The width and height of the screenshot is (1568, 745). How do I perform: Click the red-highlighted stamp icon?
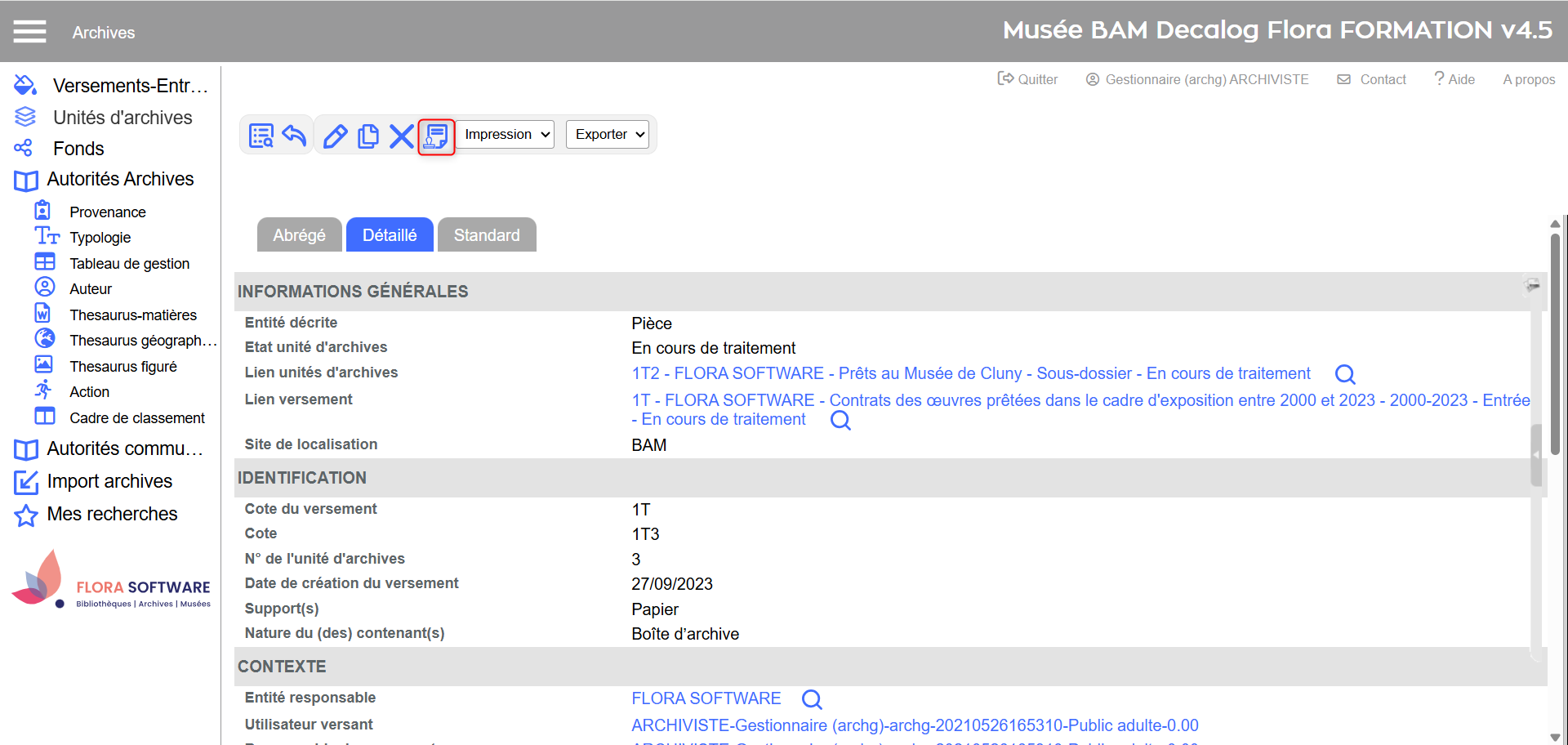(436, 136)
